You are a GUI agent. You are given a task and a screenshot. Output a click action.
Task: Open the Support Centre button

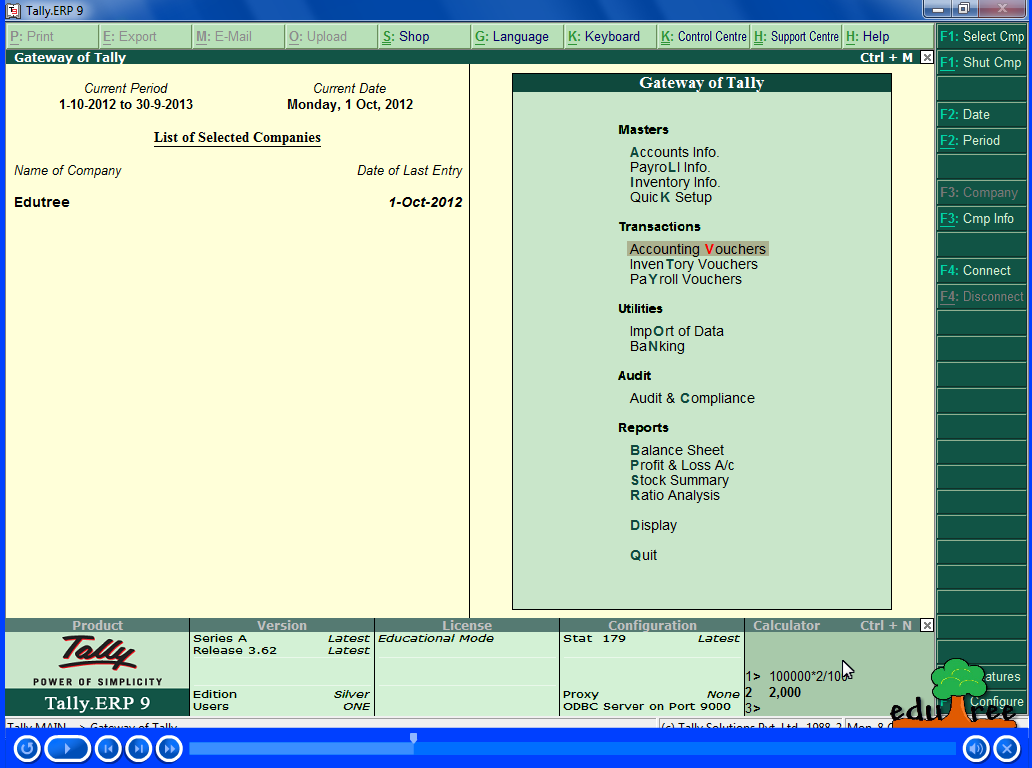pyautogui.click(x=796, y=37)
